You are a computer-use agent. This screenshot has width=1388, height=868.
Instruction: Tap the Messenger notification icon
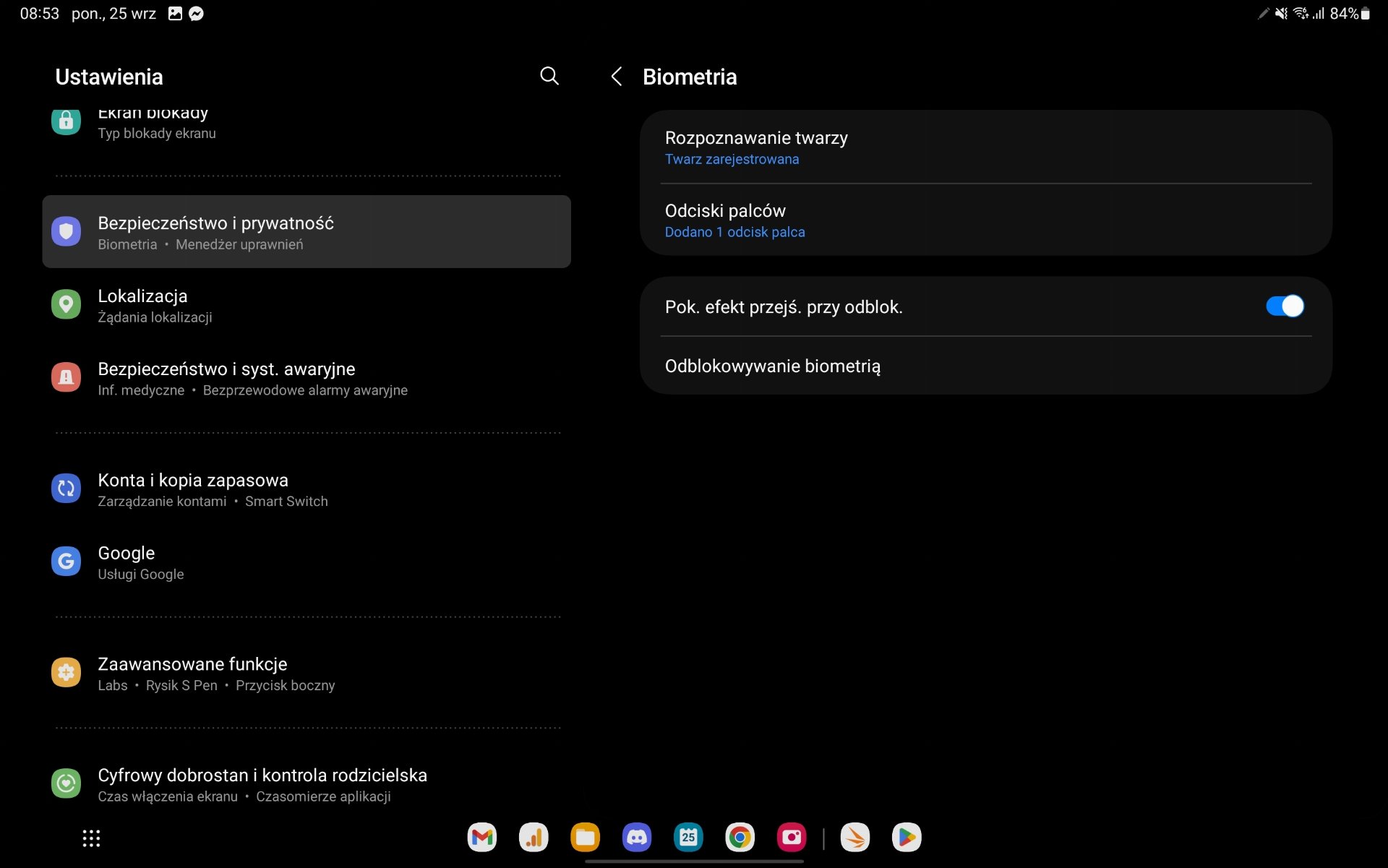(196, 14)
